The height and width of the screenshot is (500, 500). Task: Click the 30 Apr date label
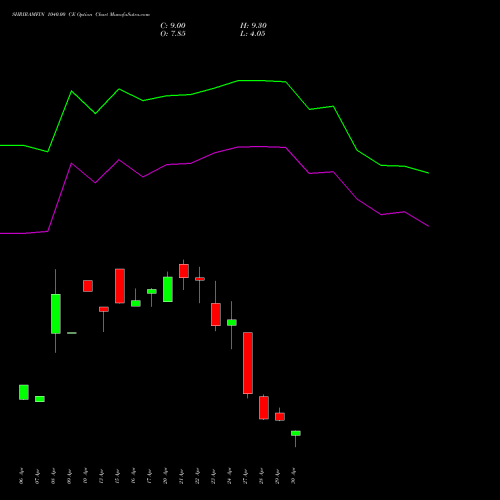[x=293, y=476]
